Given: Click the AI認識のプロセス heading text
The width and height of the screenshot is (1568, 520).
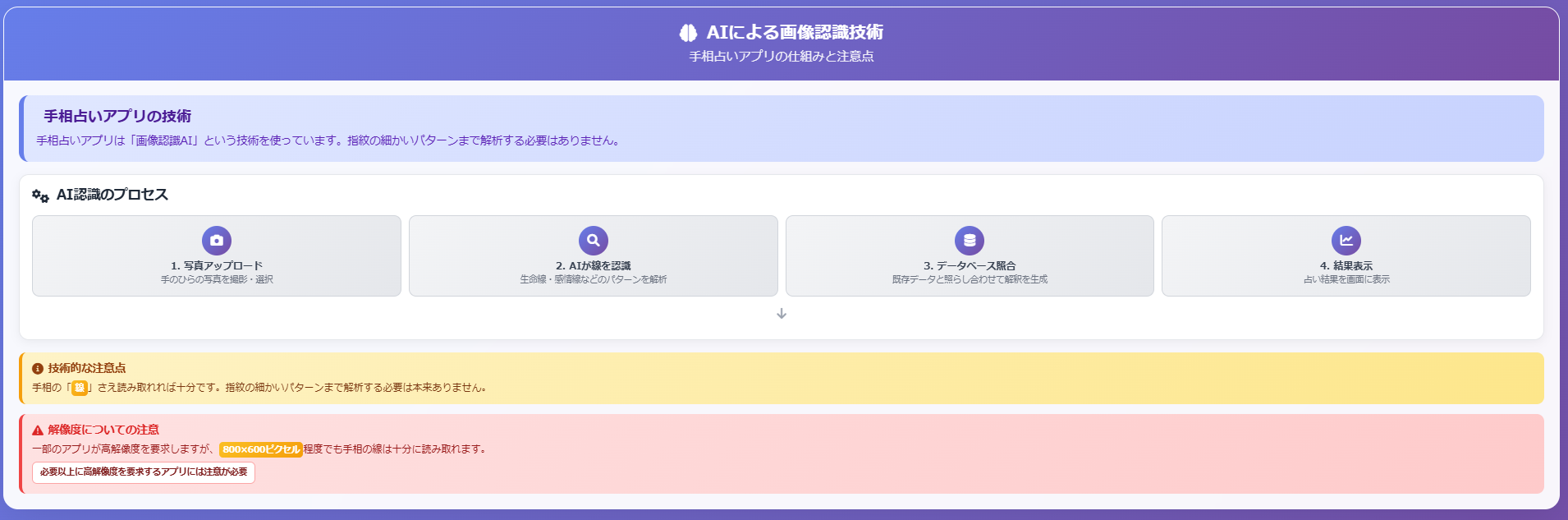Looking at the screenshot, I should pyautogui.click(x=112, y=195).
